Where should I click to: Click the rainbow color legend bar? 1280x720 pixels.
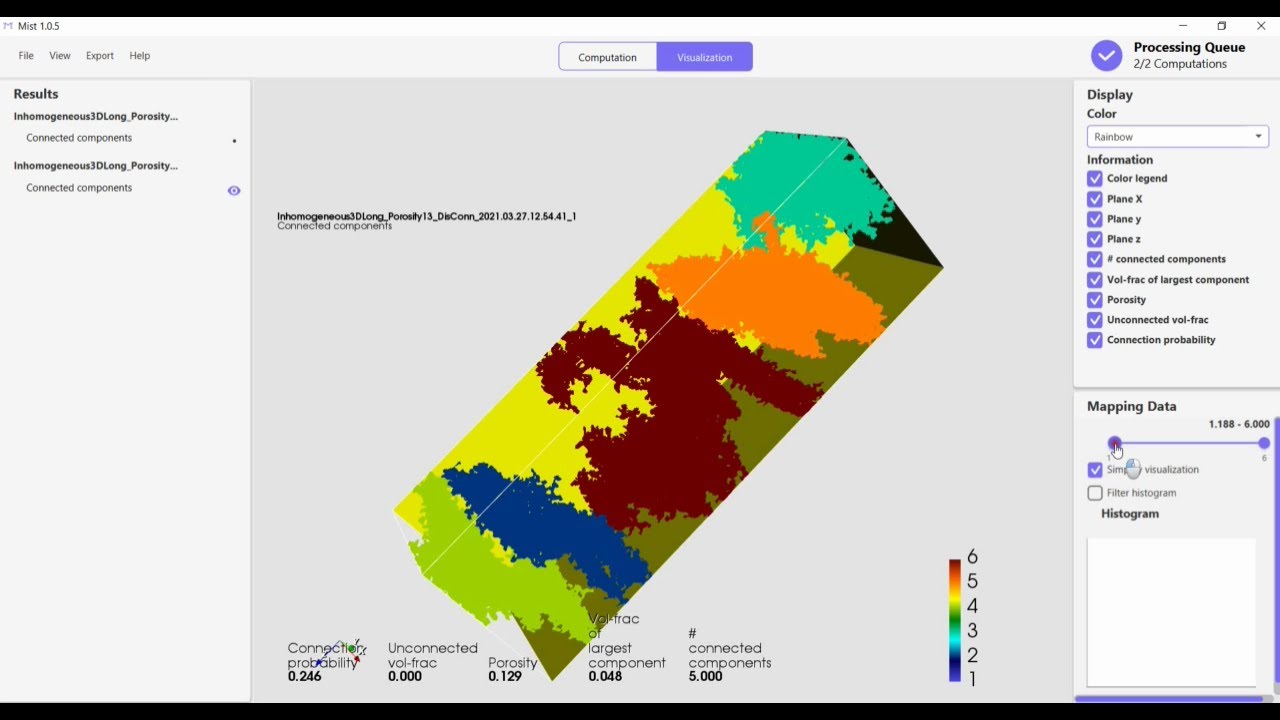954,620
